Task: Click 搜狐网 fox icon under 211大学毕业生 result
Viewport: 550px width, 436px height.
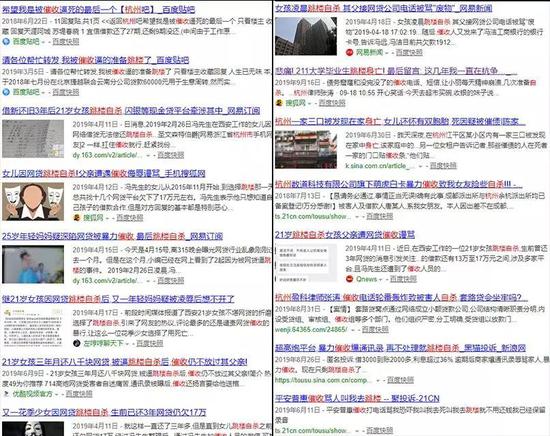Action: tap(279, 103)
